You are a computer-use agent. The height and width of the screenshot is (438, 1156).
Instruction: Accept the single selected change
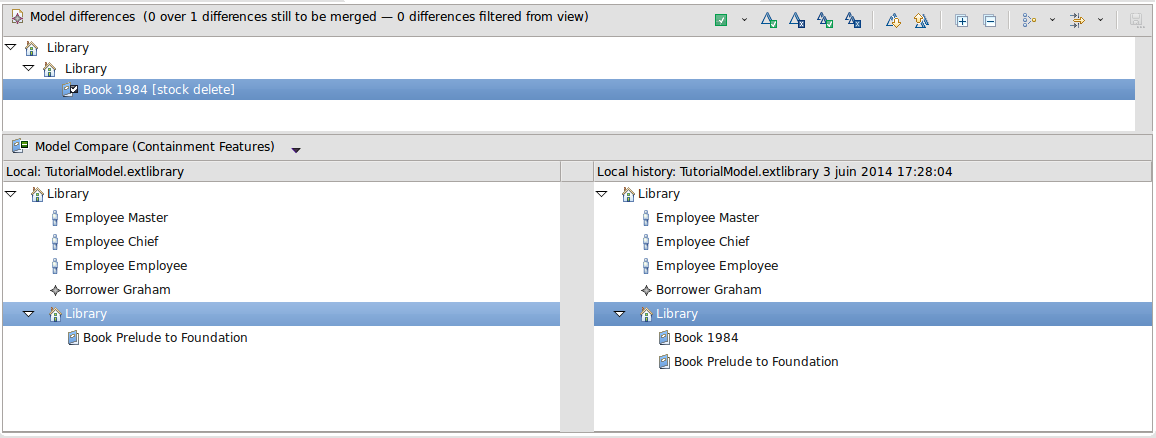769,20
